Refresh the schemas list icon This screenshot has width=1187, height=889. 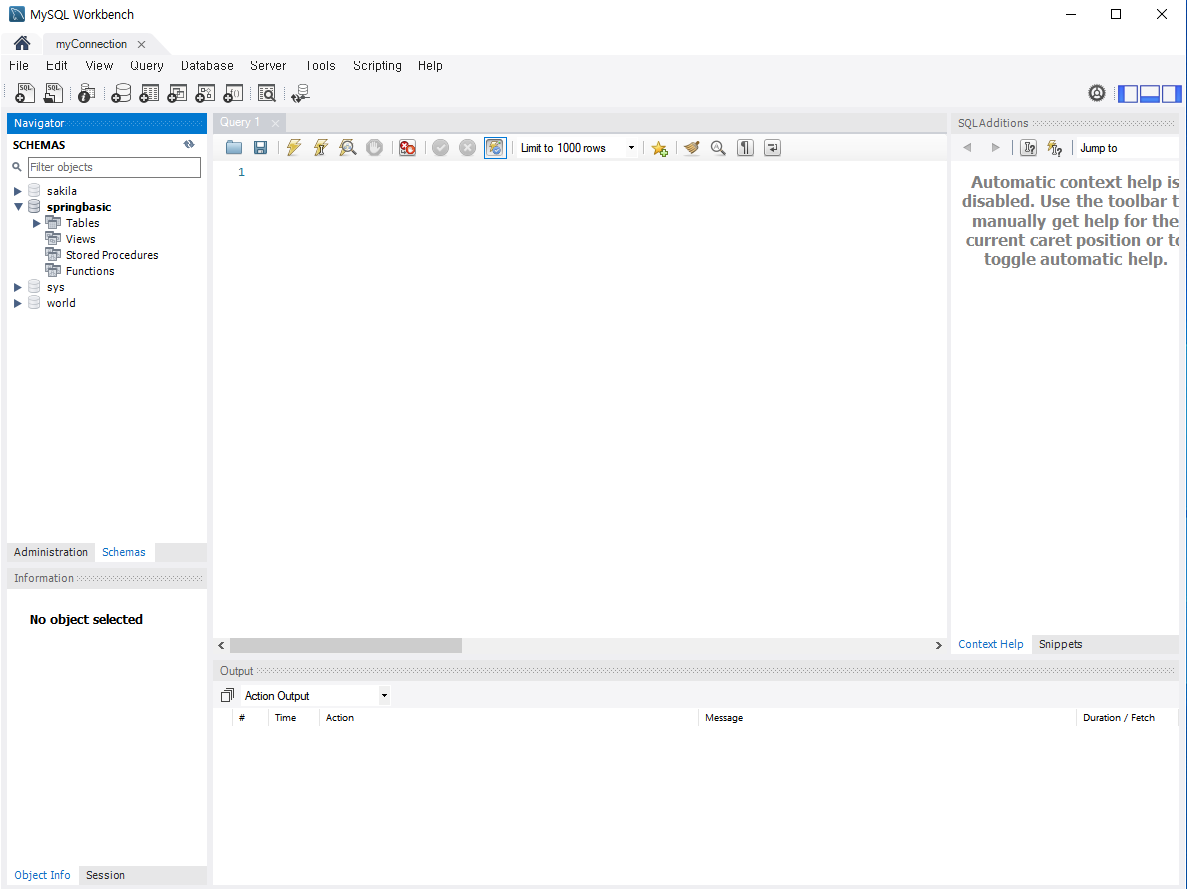pos(188,144)
